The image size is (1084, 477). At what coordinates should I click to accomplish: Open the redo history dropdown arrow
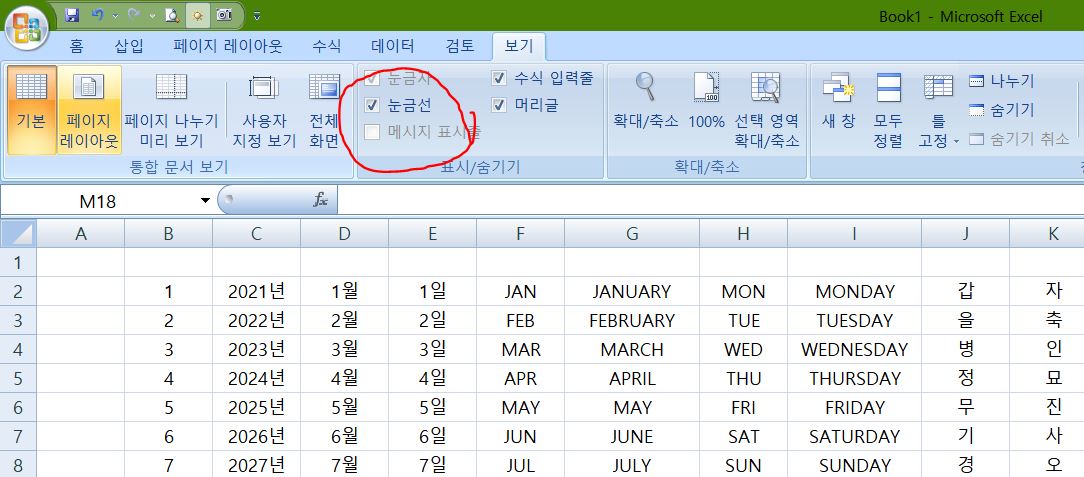(151, 15)
